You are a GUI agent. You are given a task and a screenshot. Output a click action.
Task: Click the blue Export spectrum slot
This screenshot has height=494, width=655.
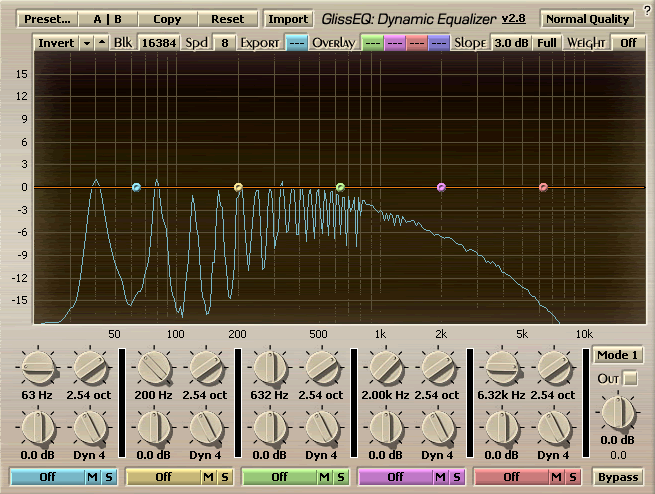(x=297, y=43)
